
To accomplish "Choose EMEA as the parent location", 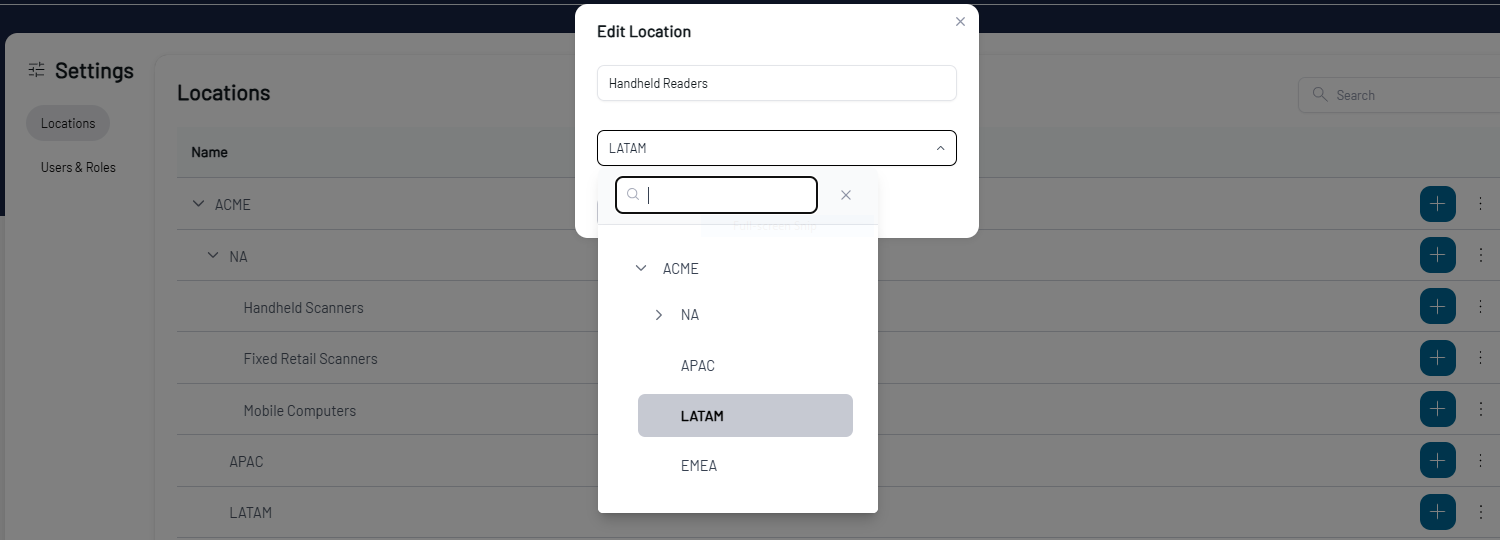I will [699, 466].
